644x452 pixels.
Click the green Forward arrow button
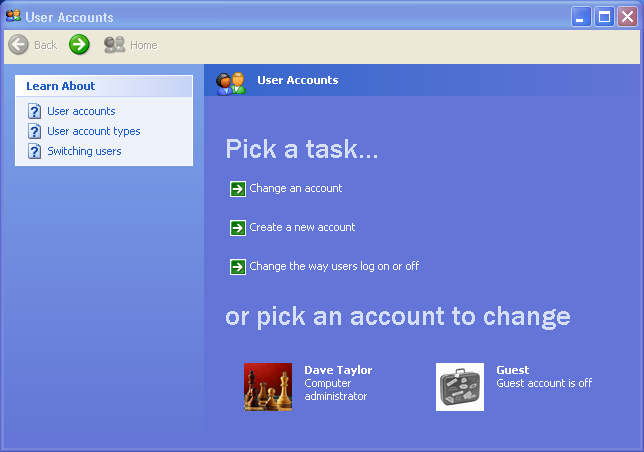click(x=79, y=45)
